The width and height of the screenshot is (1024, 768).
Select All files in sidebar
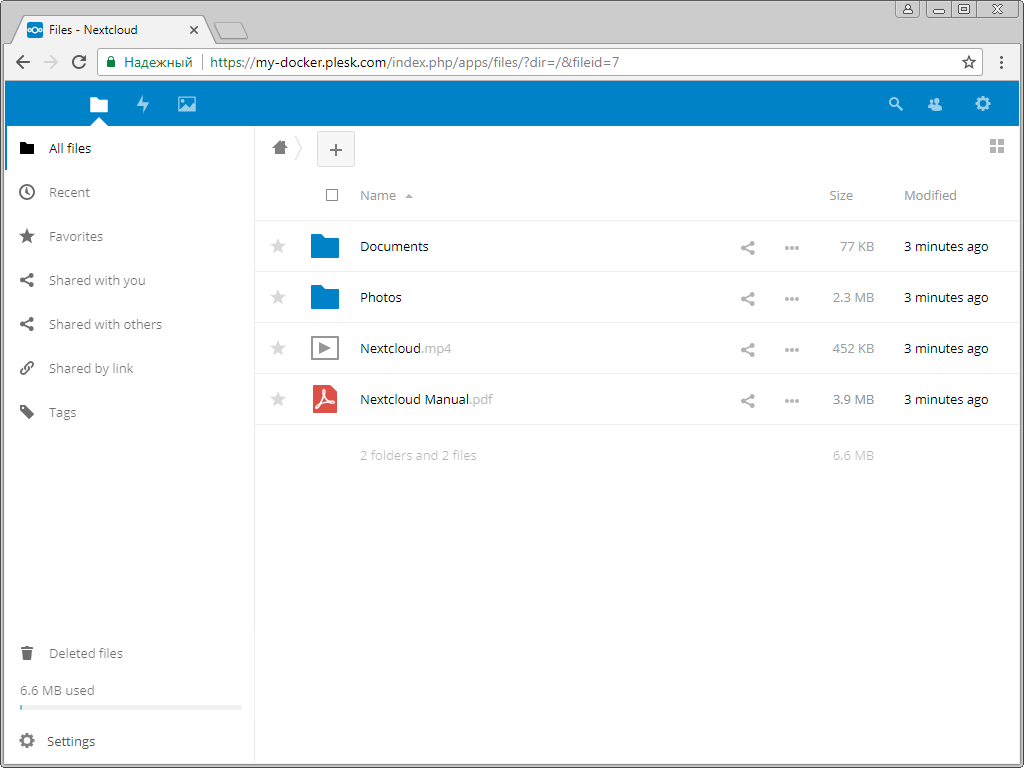click(x=129, y=148)
